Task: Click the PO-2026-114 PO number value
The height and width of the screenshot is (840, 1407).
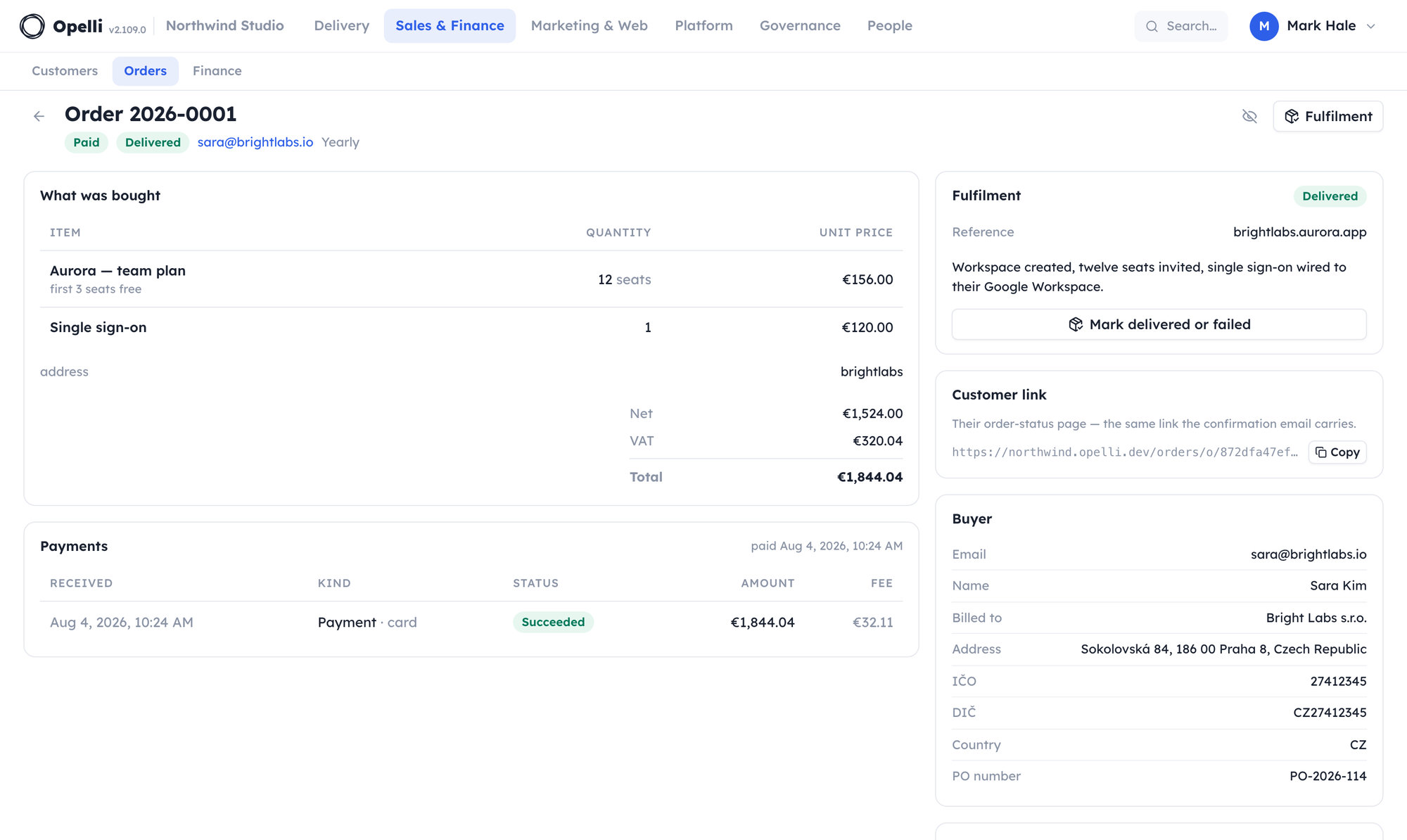Action: coord(1328,776)
